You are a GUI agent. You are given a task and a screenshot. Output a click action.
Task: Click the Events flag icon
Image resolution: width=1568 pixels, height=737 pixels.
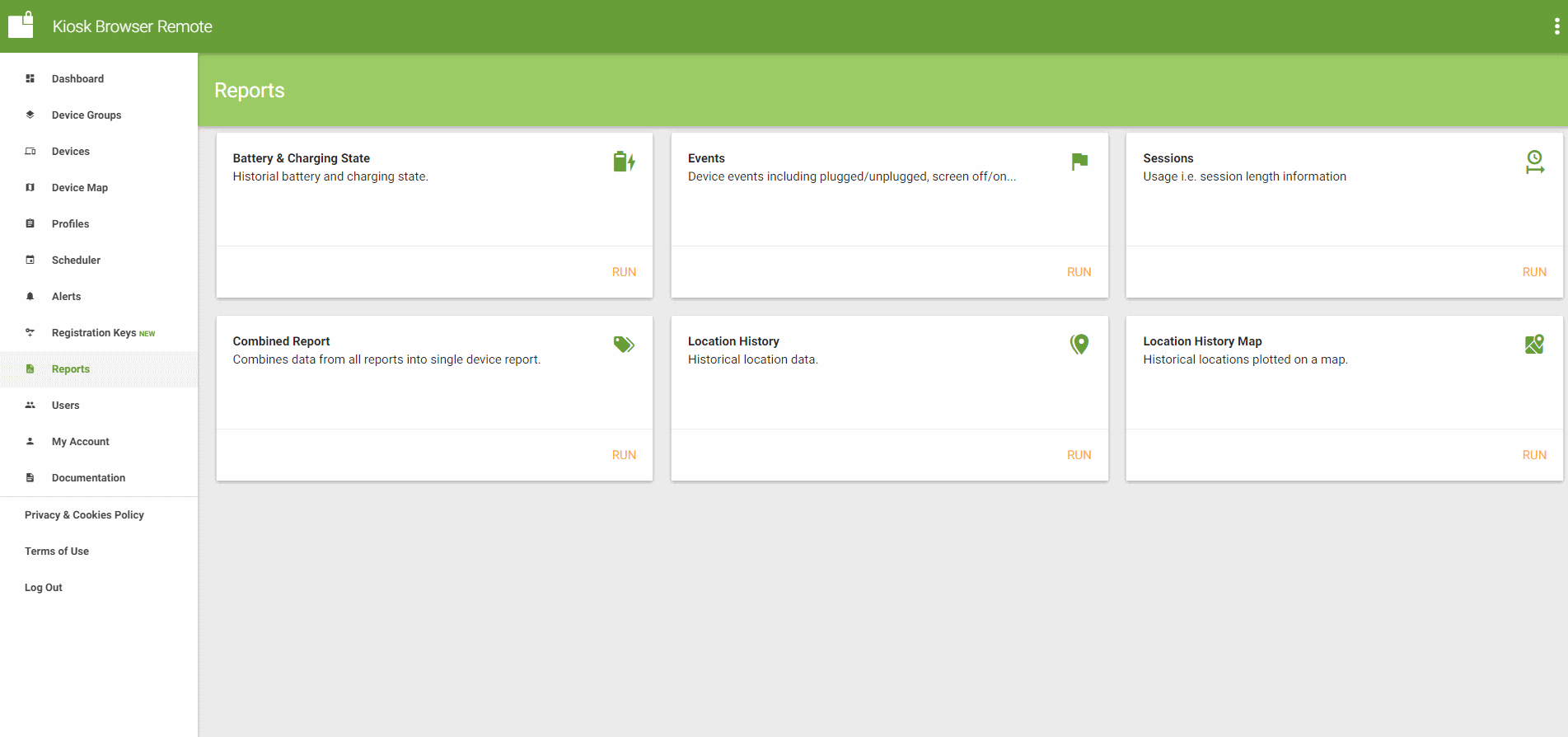1079,162
